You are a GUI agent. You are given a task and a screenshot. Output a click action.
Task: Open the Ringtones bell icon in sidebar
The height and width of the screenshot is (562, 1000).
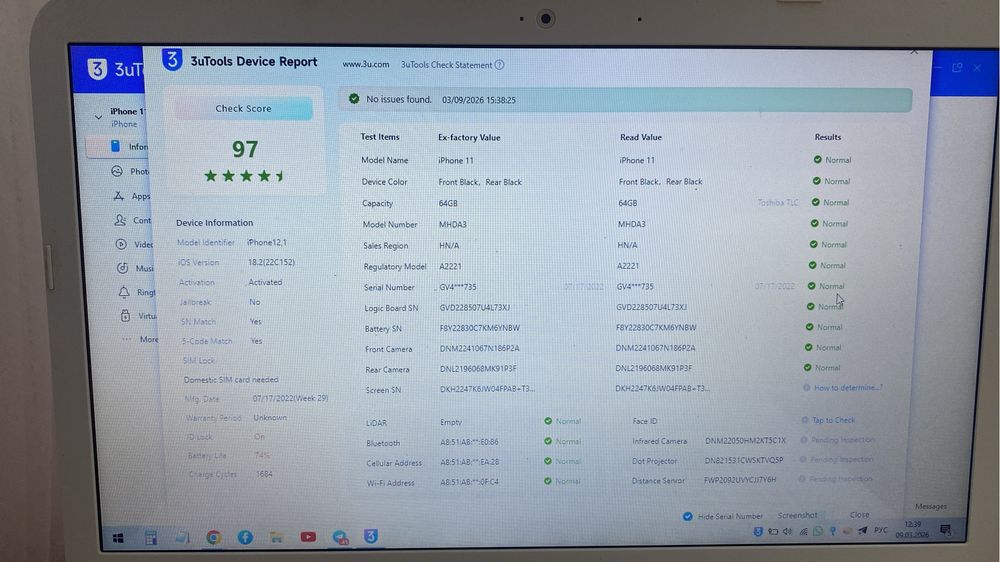pyautogui.click(x=124, y=292)
